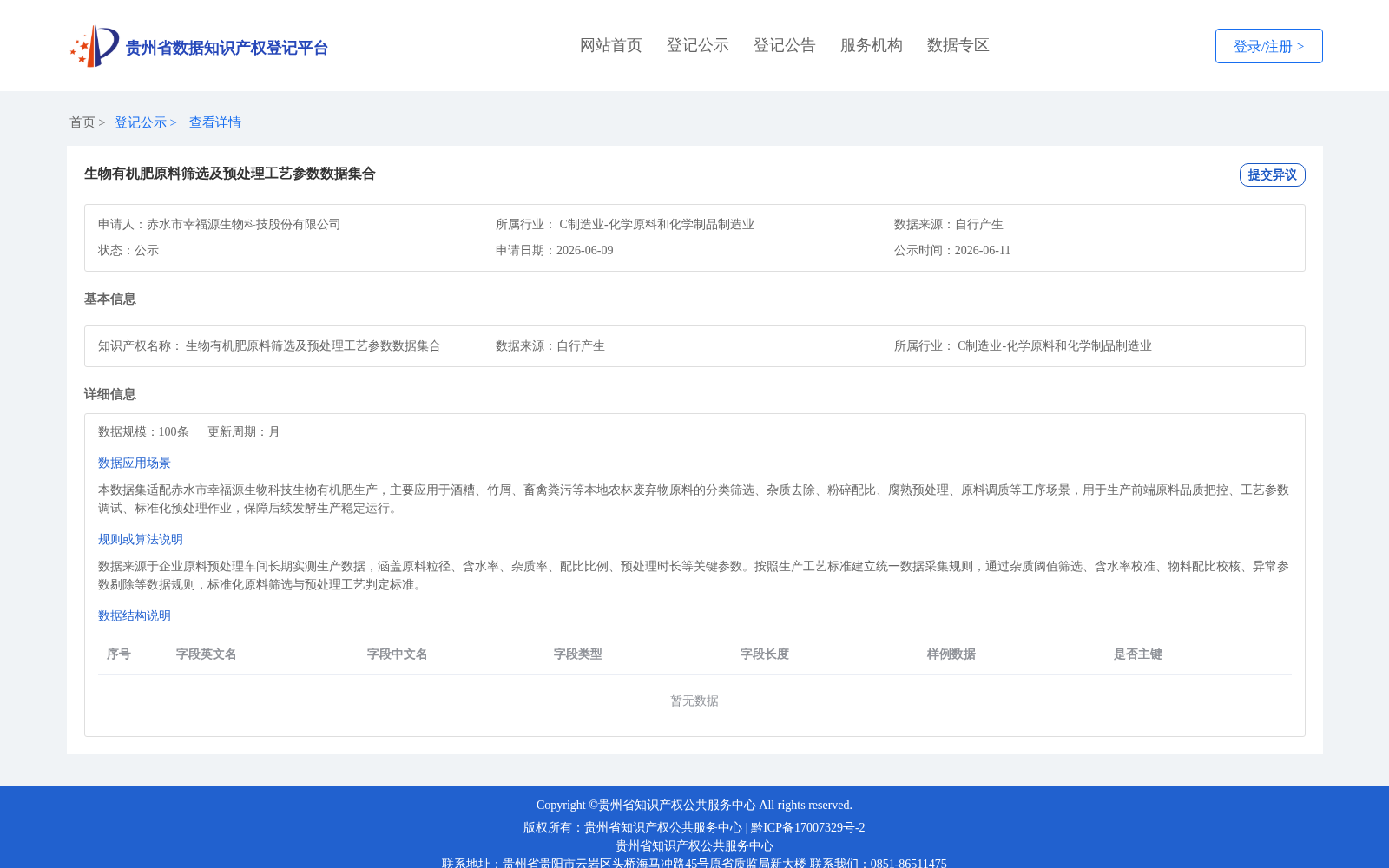Select 服务机构 in top navigation
1389x868 pixels.
tap(872, 45)
